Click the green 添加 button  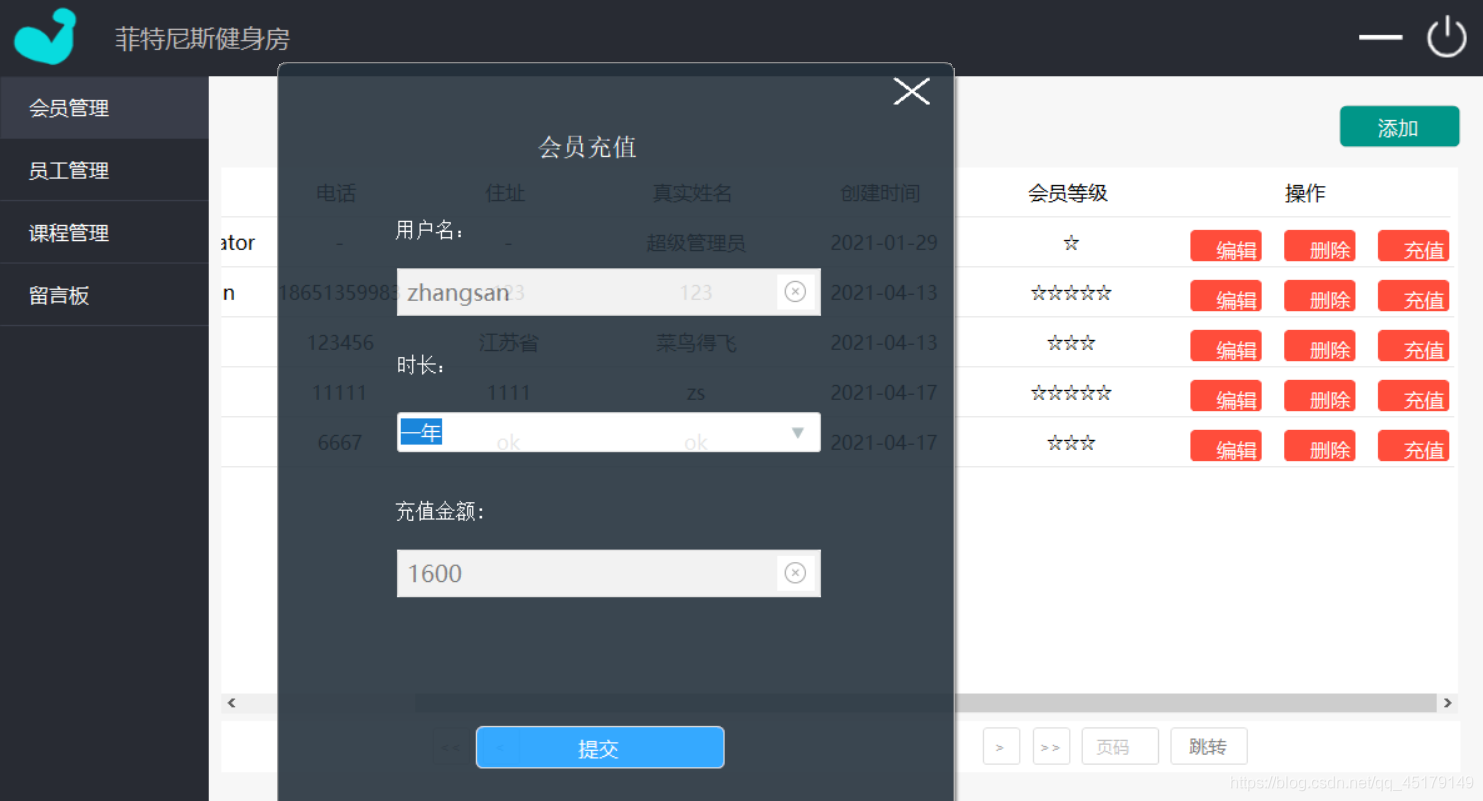tap(1399, 127)
